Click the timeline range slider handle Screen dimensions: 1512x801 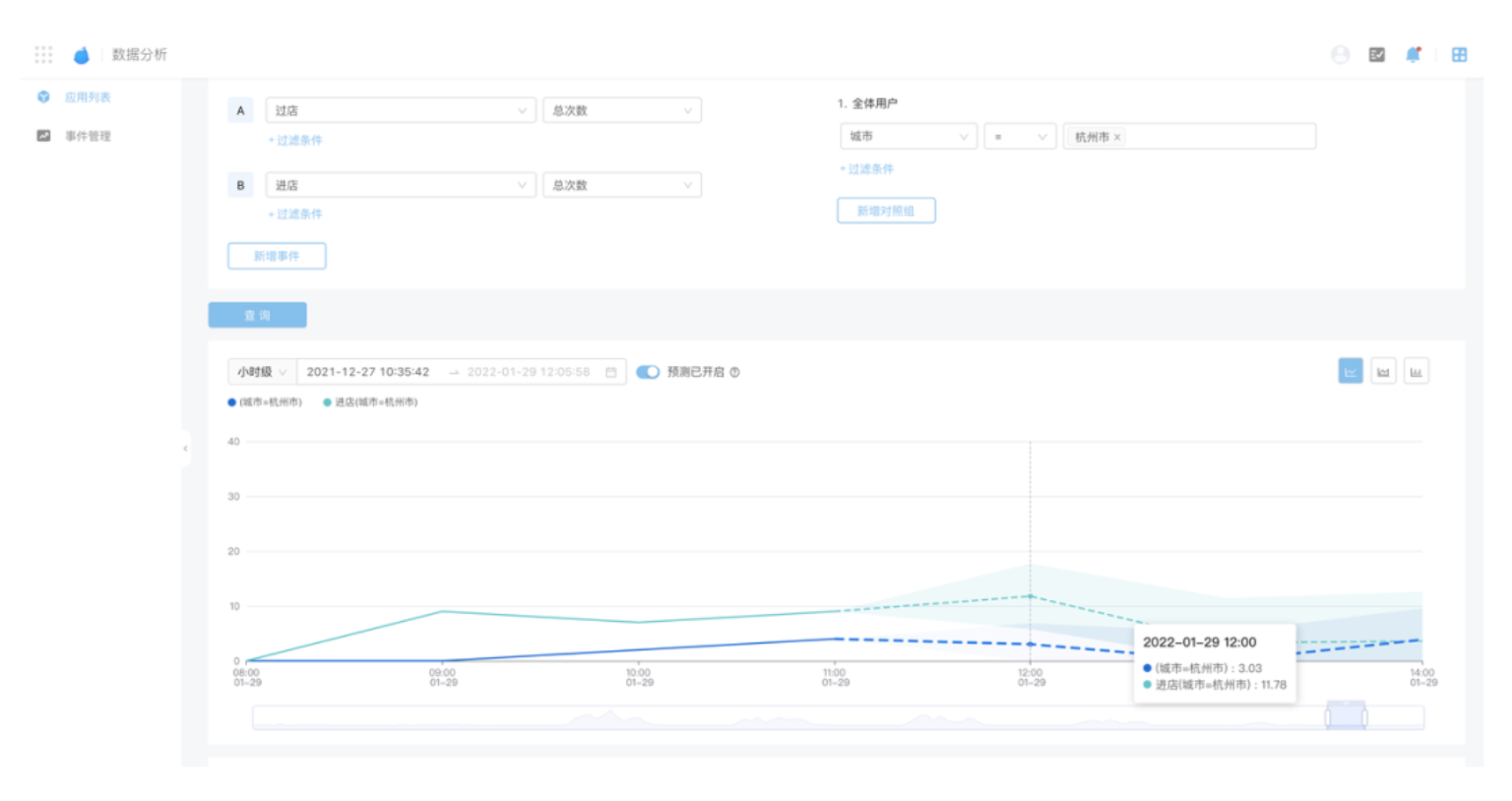(x=1346, y=716)
